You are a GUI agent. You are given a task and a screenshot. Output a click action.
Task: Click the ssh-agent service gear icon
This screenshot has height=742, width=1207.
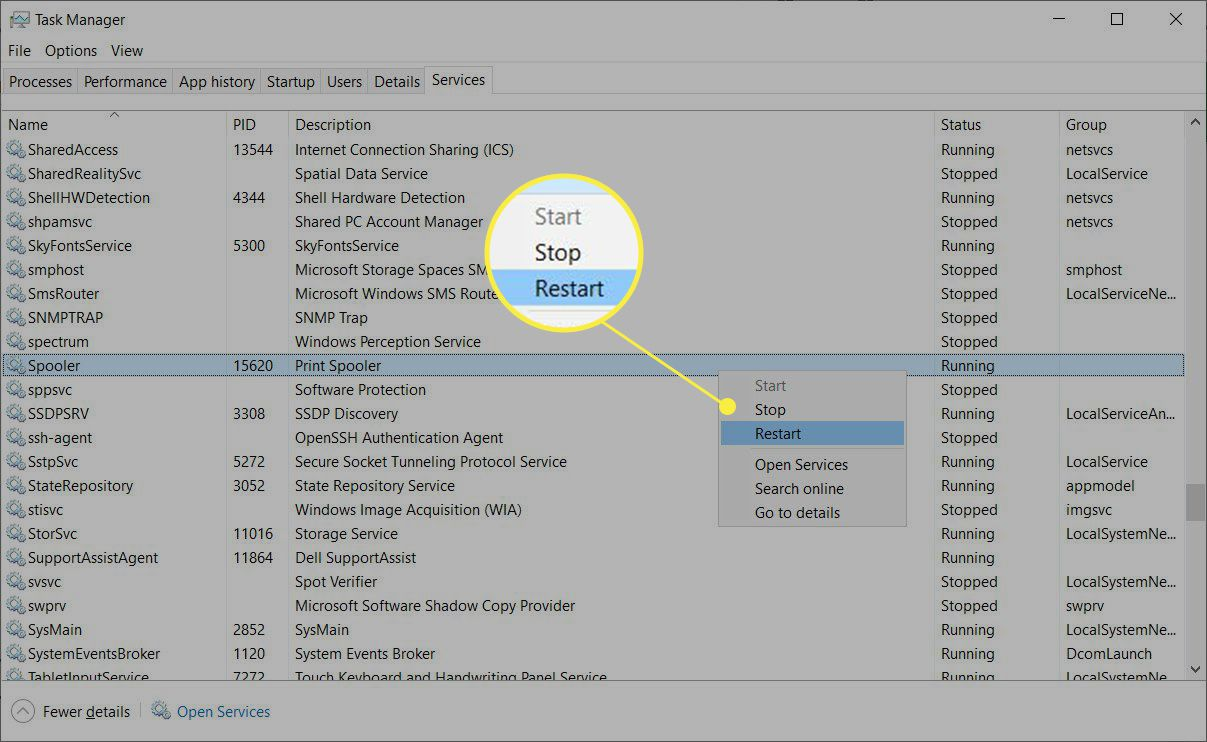click(x=15, y=438)
